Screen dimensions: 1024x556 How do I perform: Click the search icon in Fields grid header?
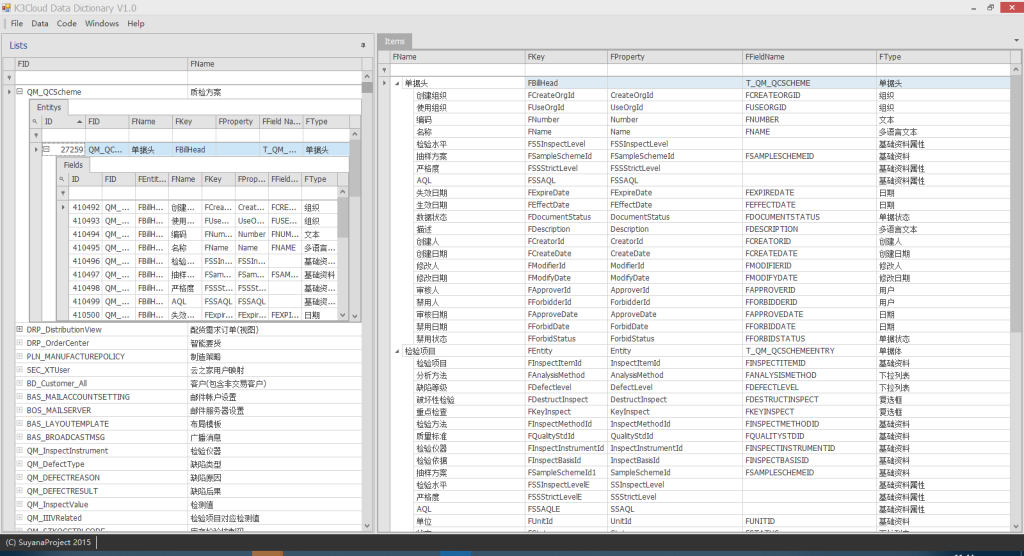pos(61,179)
